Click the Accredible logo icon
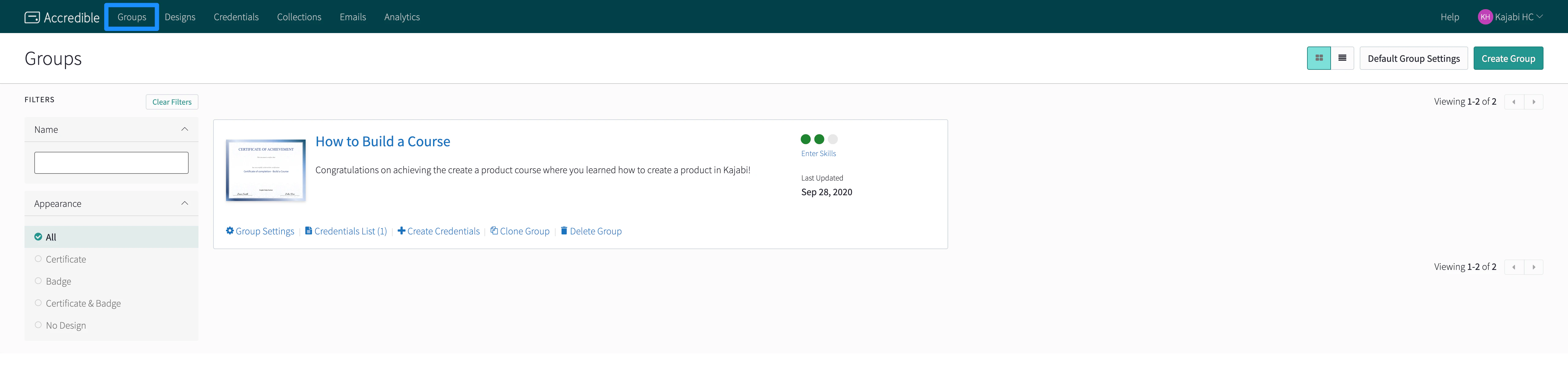The image size is (1568, 366). (32, 18)
